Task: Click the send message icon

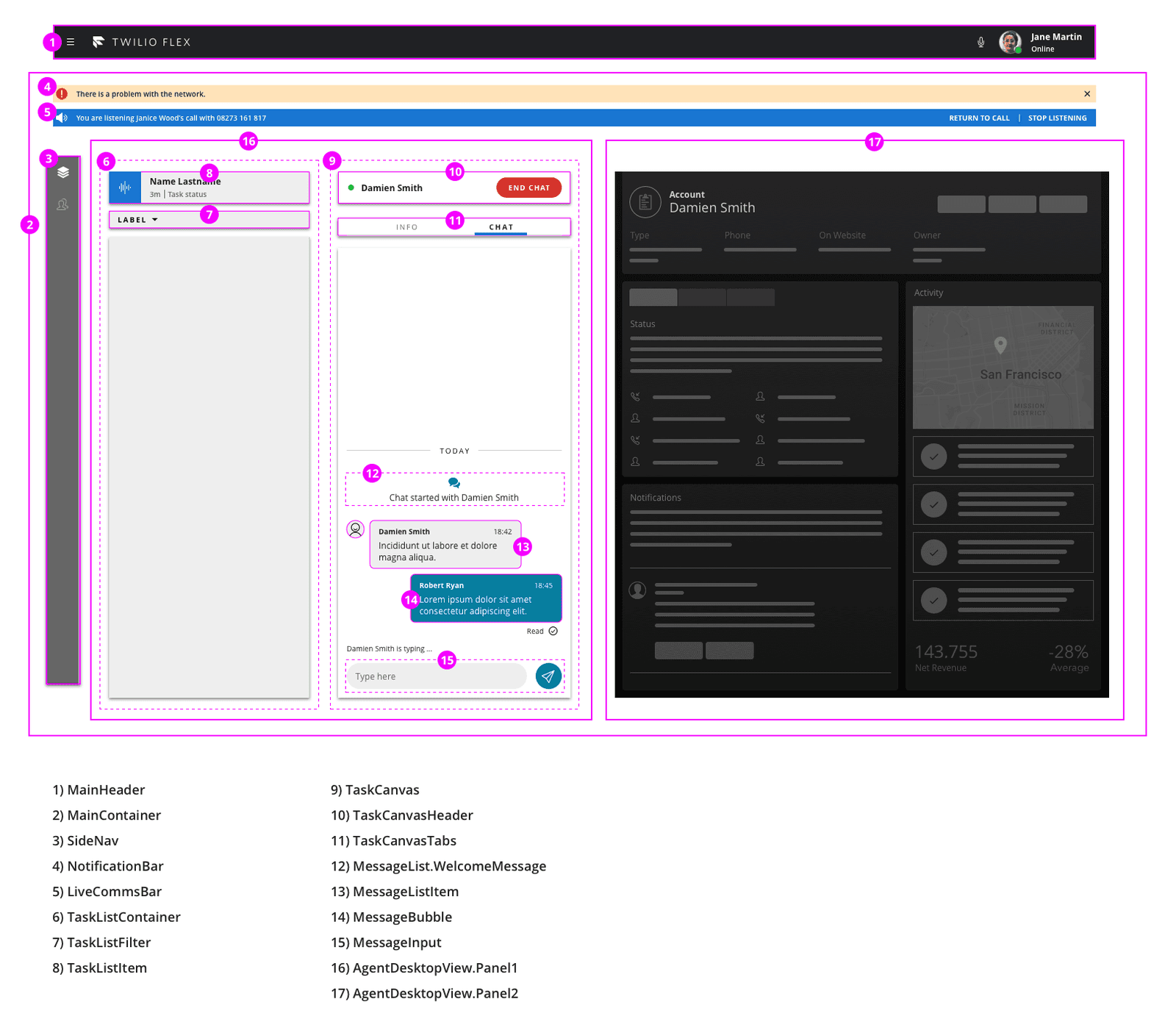Action: click(x=548, y=676)
